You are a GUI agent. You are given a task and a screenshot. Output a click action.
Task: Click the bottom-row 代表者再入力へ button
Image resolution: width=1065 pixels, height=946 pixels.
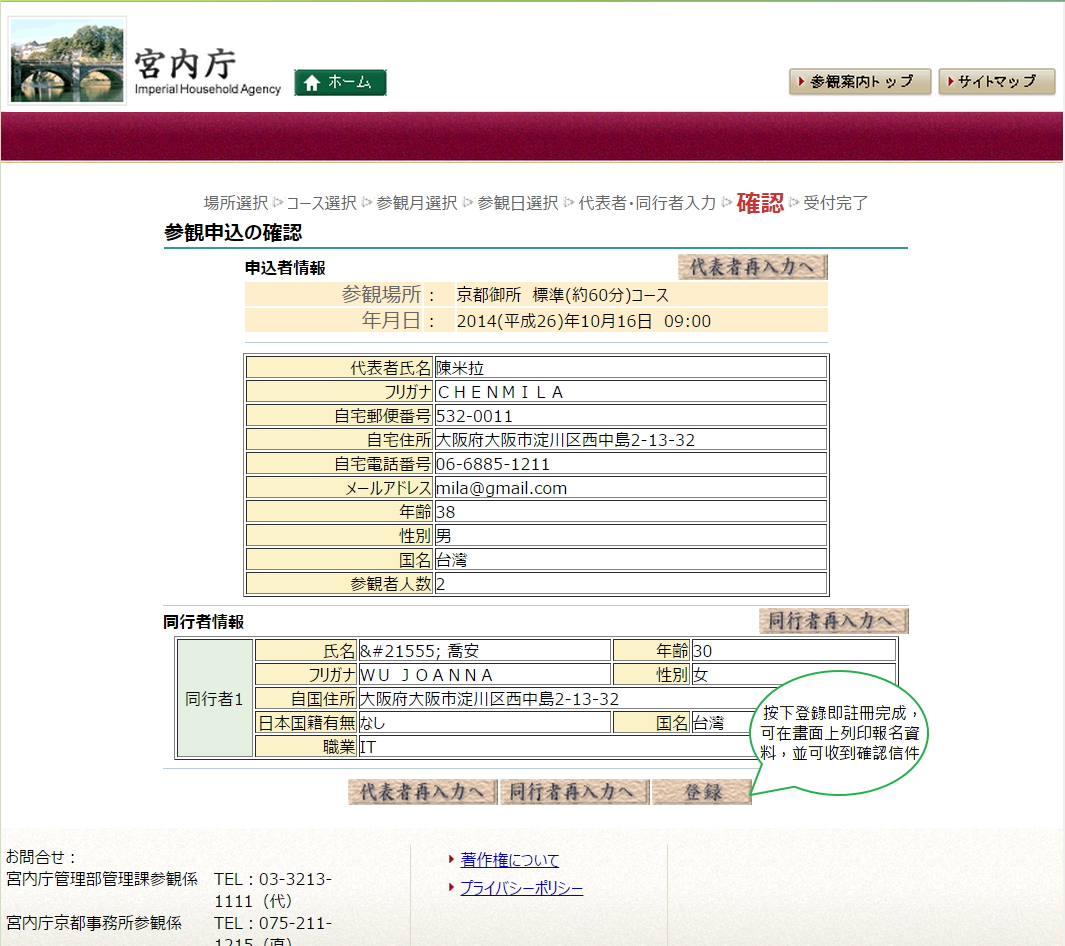point(423,792)
